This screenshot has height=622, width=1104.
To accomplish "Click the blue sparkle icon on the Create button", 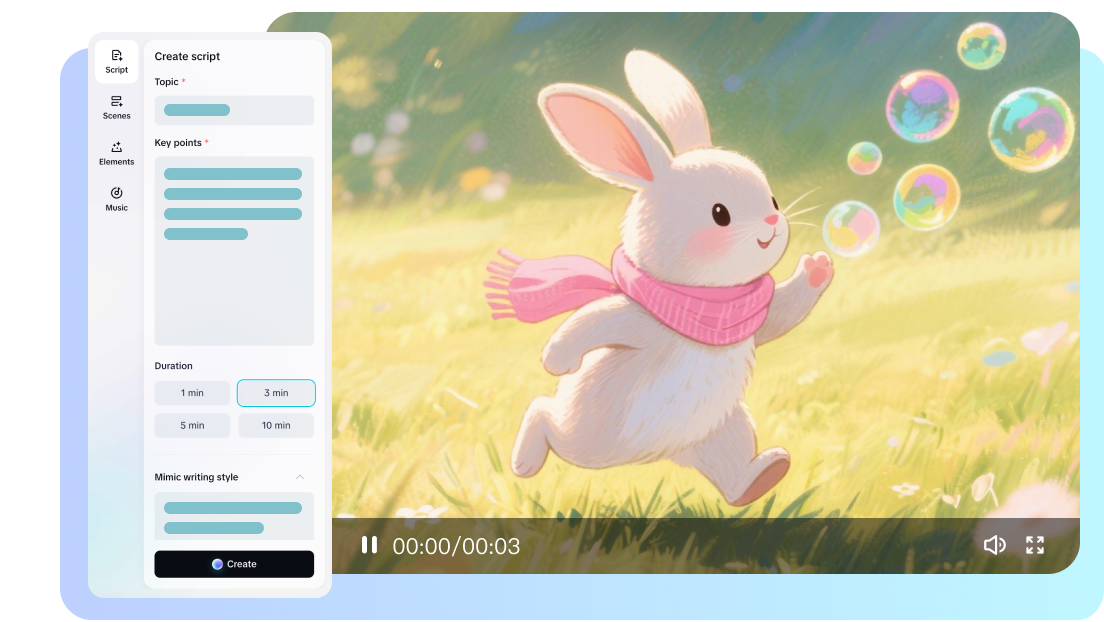I will coord(216,563).
